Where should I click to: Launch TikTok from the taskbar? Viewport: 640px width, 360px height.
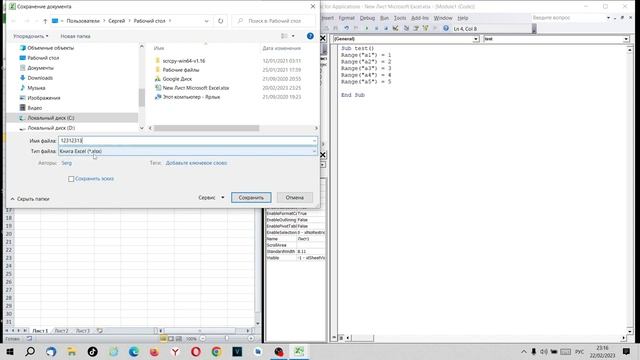pyautogui.click(x=93, y=351)
